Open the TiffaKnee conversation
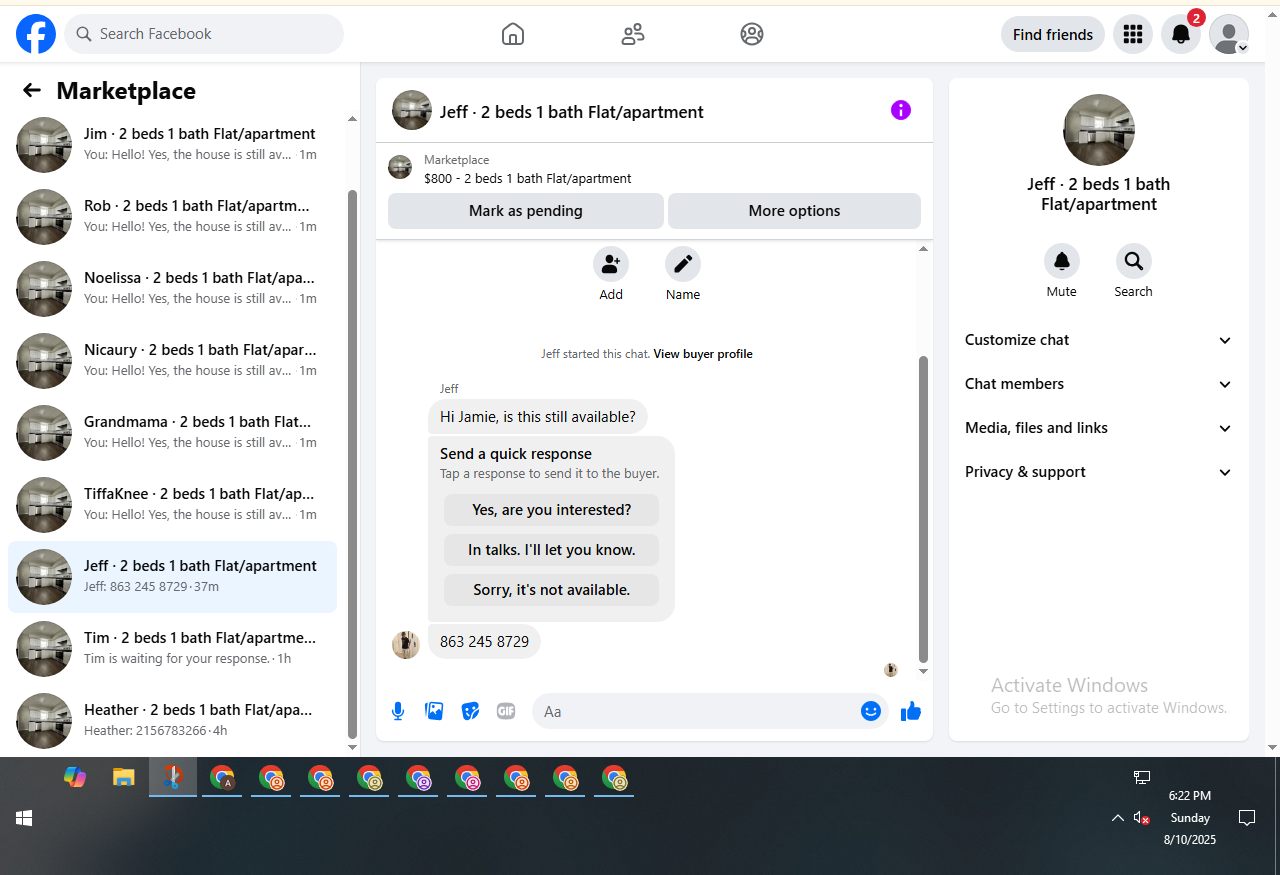 (x=172, y=505)
